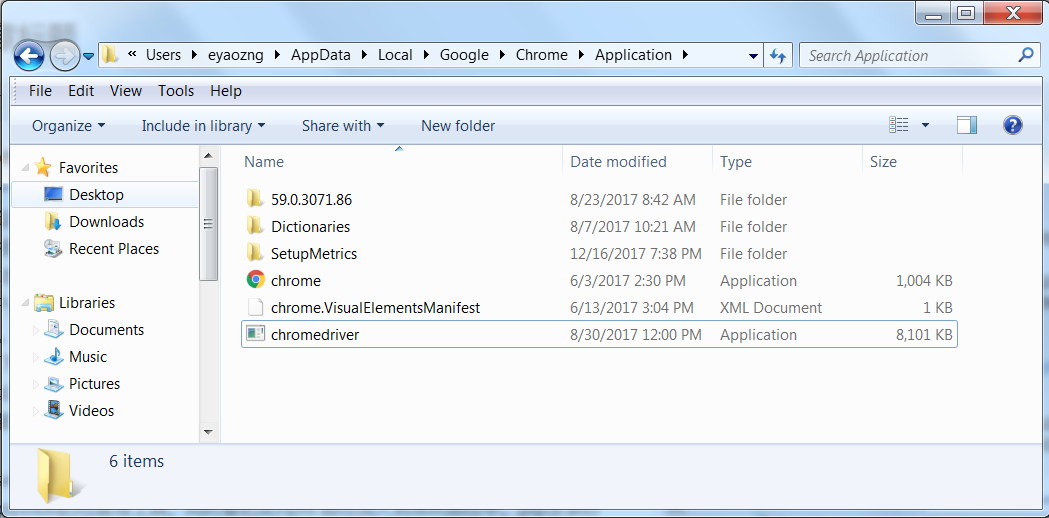Click the blue Help question mark icon
Screen dimensions: 1049x518
[x=1013, y=125]
